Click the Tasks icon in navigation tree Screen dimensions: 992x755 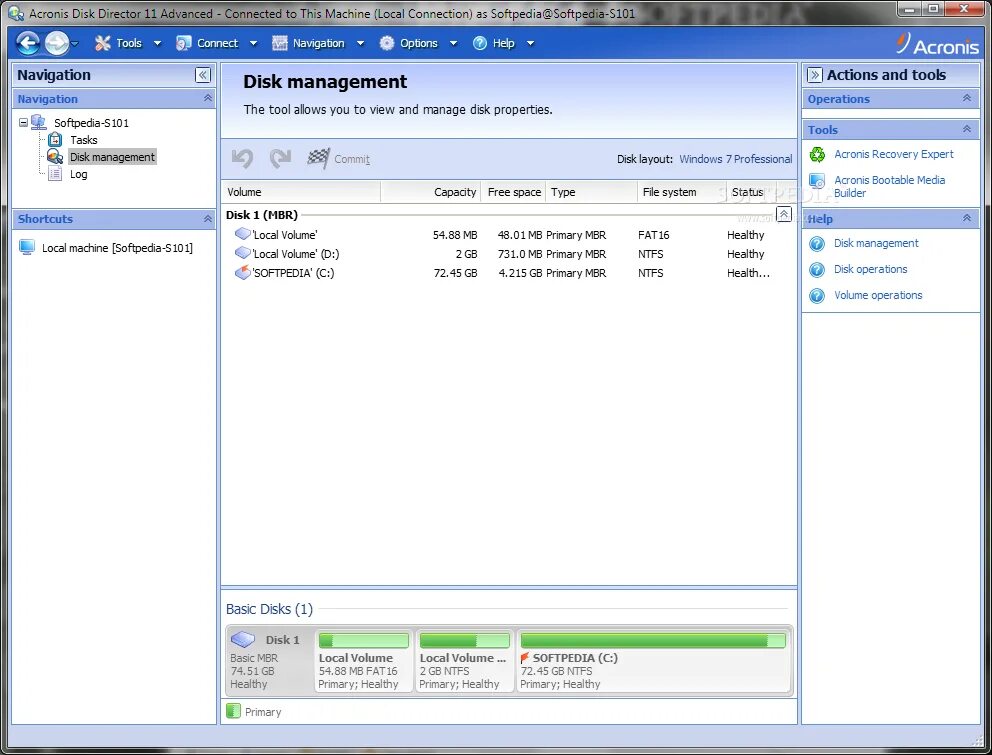coord(56,139)
